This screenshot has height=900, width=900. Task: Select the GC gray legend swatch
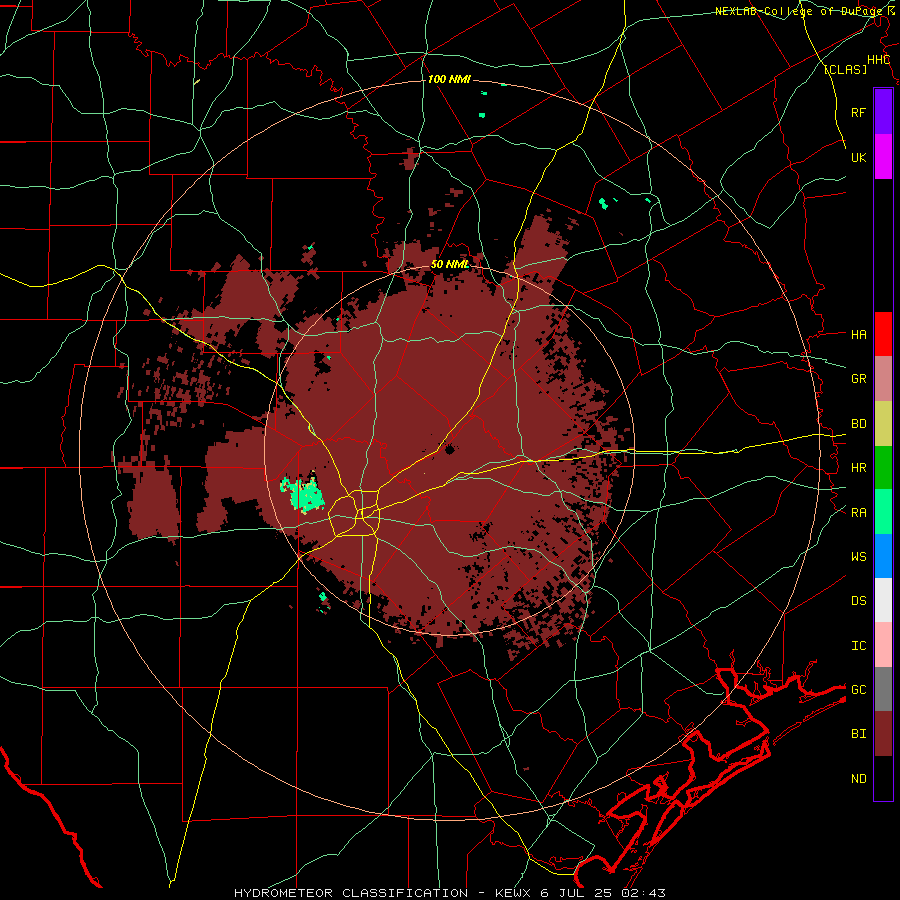[x=883, y=689]
